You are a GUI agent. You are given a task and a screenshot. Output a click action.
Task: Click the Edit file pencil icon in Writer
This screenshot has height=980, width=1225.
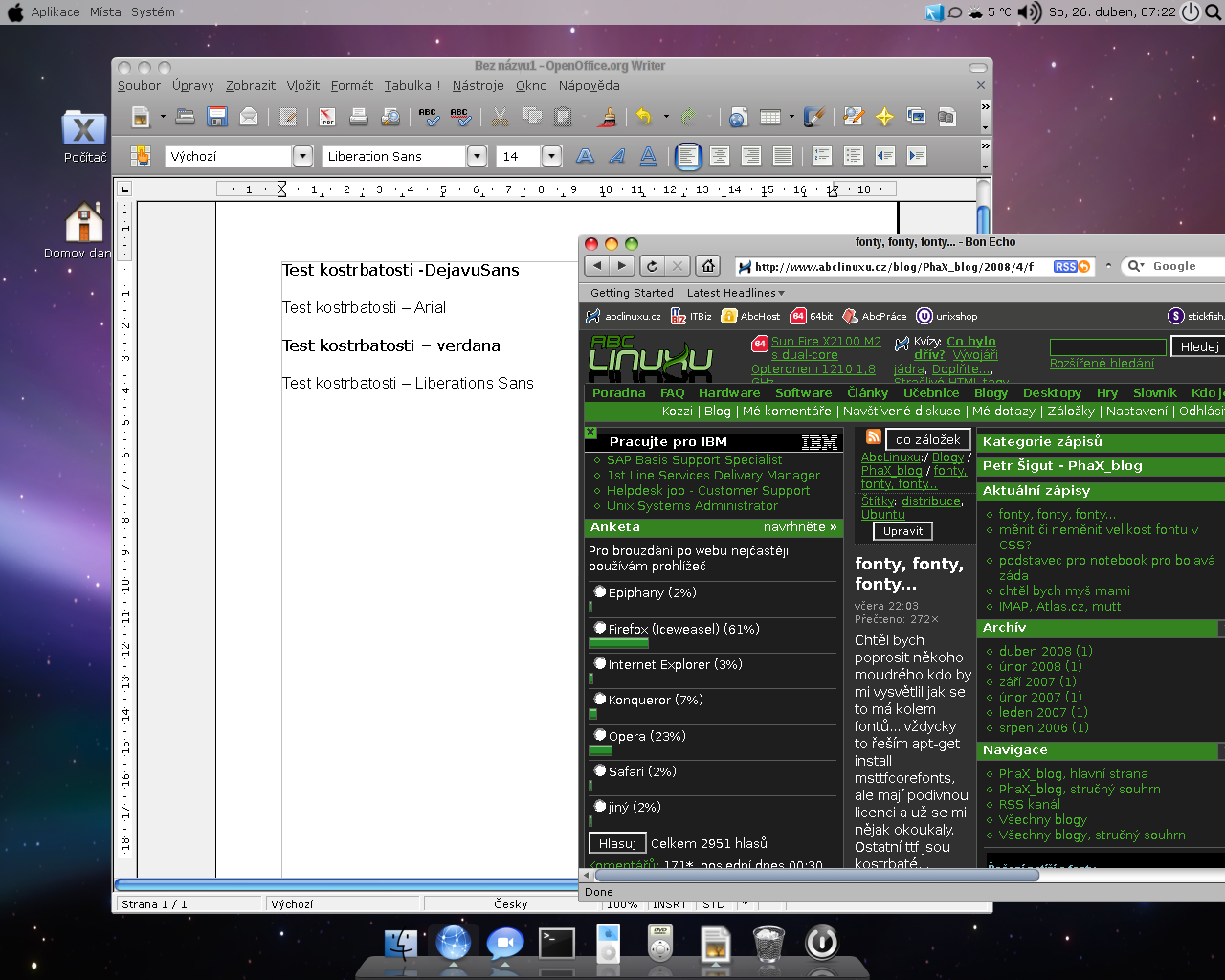pyautogui.click(x=288, y=117)
